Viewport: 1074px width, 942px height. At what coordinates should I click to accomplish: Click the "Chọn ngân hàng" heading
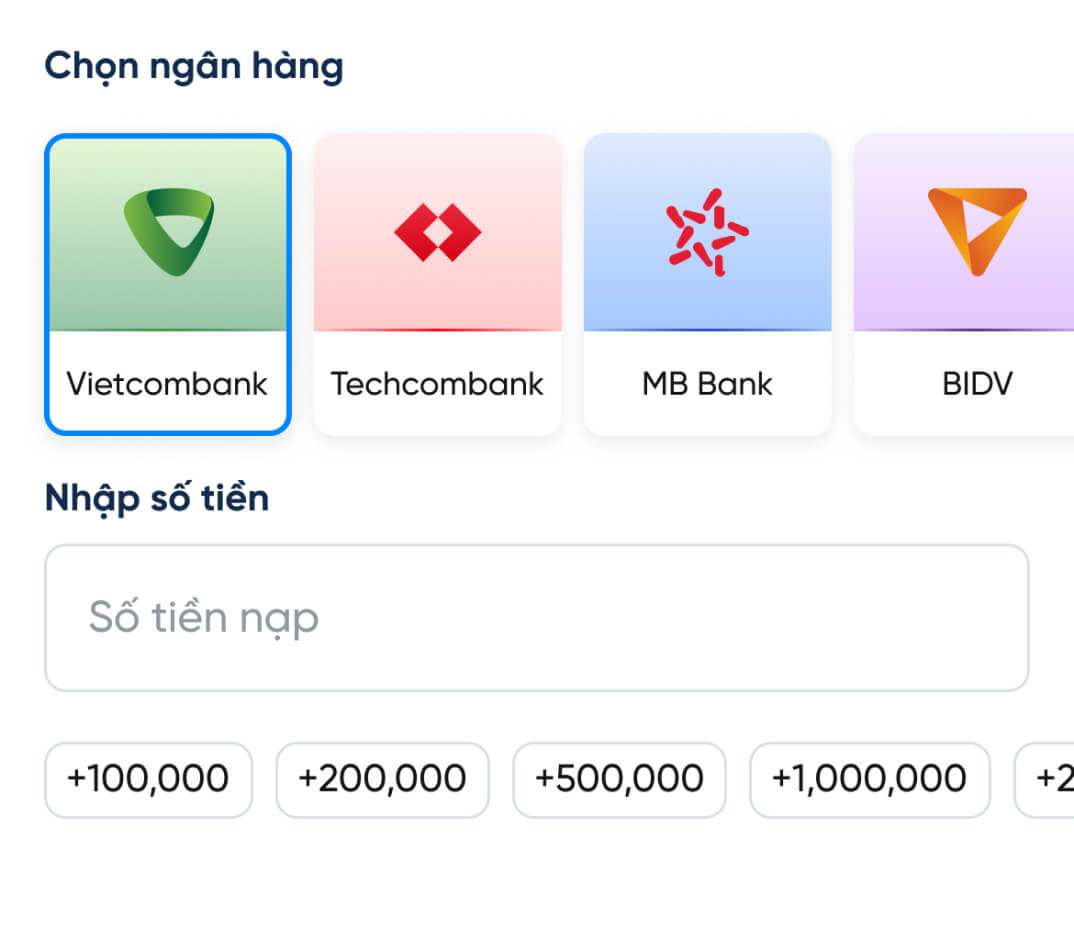[x=194, y=66]
